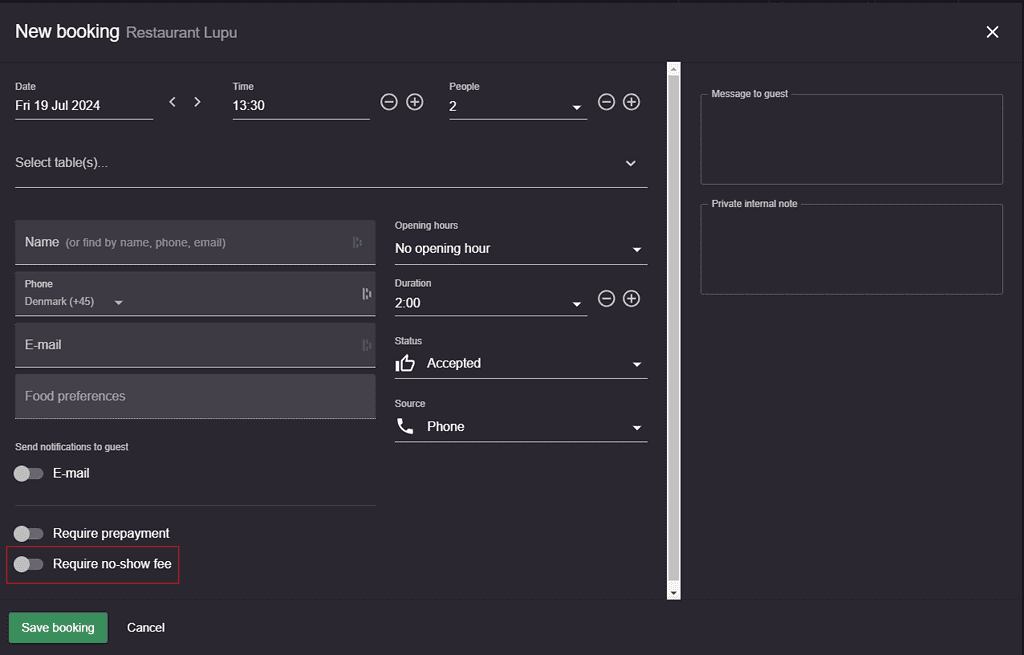
Task: Open the Status dropdown
Action: (x=520, y=363)
